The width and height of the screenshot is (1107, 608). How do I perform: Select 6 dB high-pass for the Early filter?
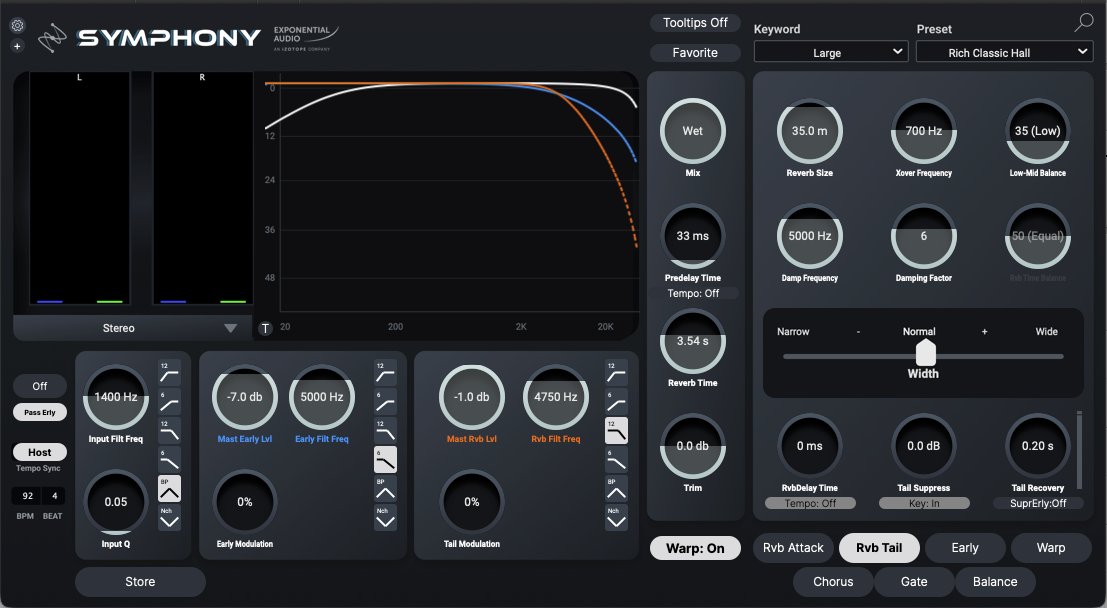[385, 402]
